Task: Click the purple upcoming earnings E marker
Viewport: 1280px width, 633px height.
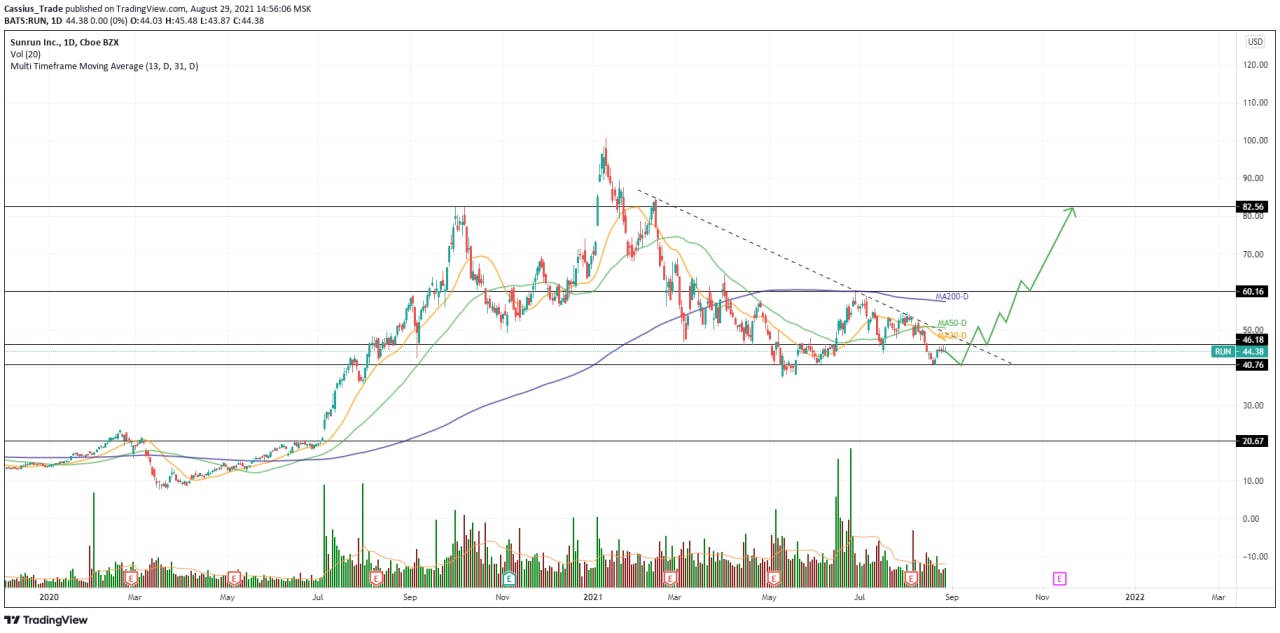Action: (x=1059, y=578)
